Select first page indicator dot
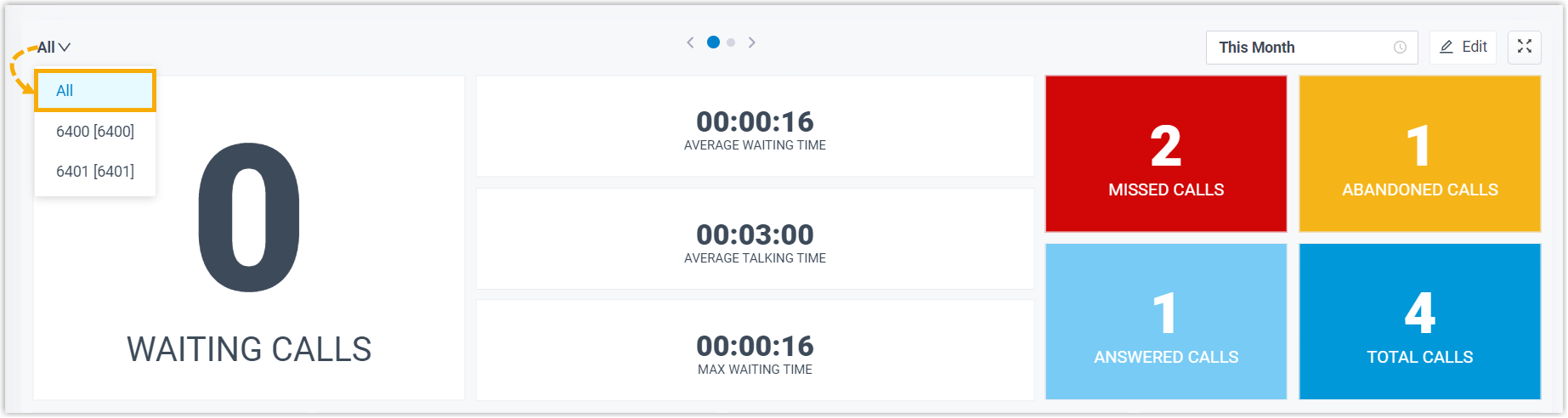This screenshot has height=418, width=1568. (713, 42)
